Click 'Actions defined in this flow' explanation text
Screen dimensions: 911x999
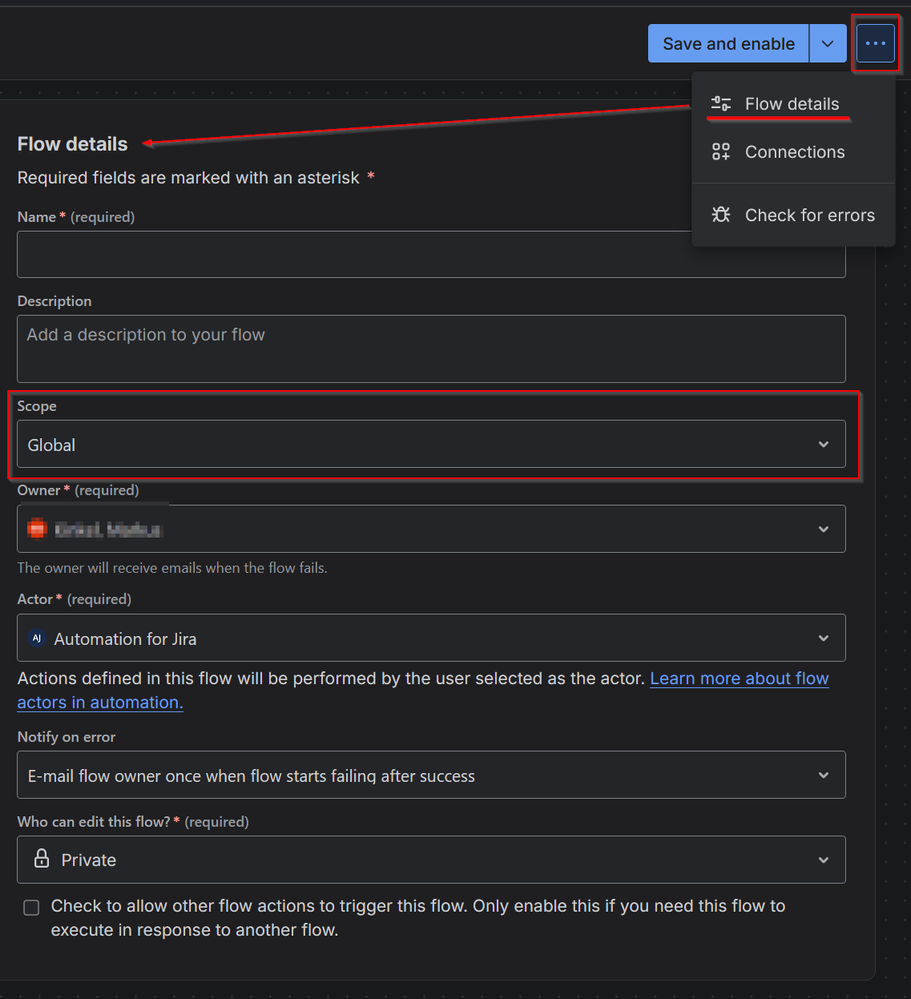331,679
